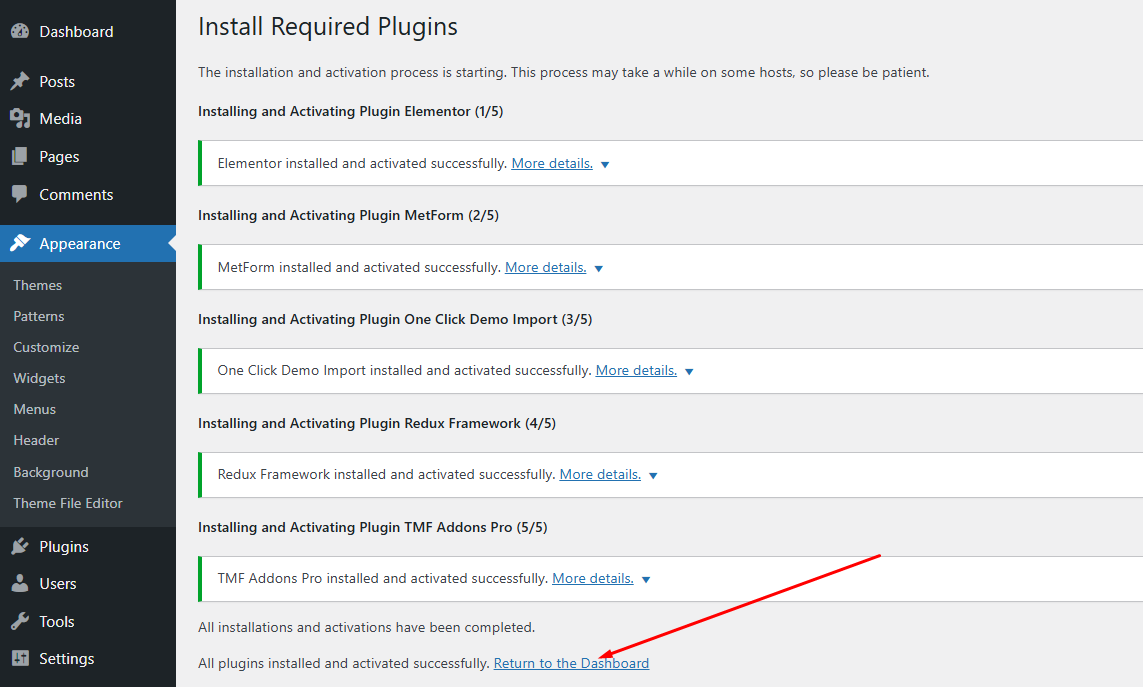Select Widgets in the sidebar
This screenshot has height=687, width=1143.
pos(39,378)
